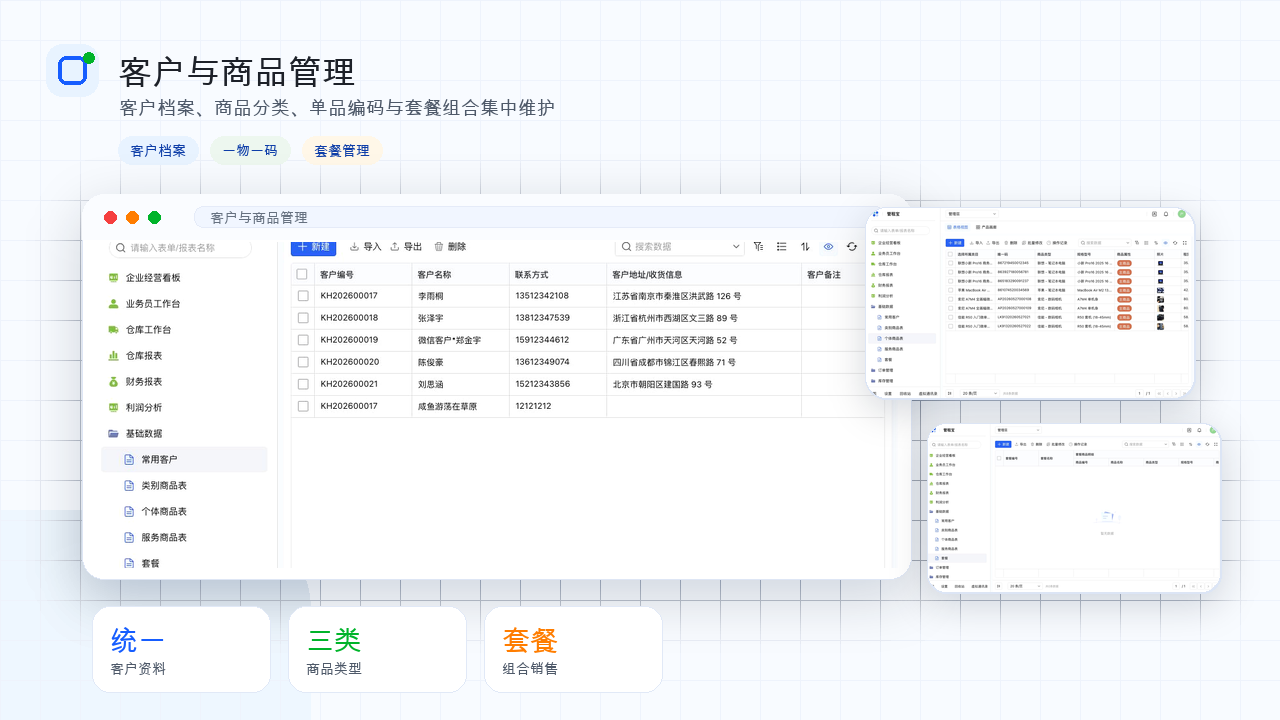Click the bell icon in the upper right window

pyautogui.click(x=1166, y=214)
